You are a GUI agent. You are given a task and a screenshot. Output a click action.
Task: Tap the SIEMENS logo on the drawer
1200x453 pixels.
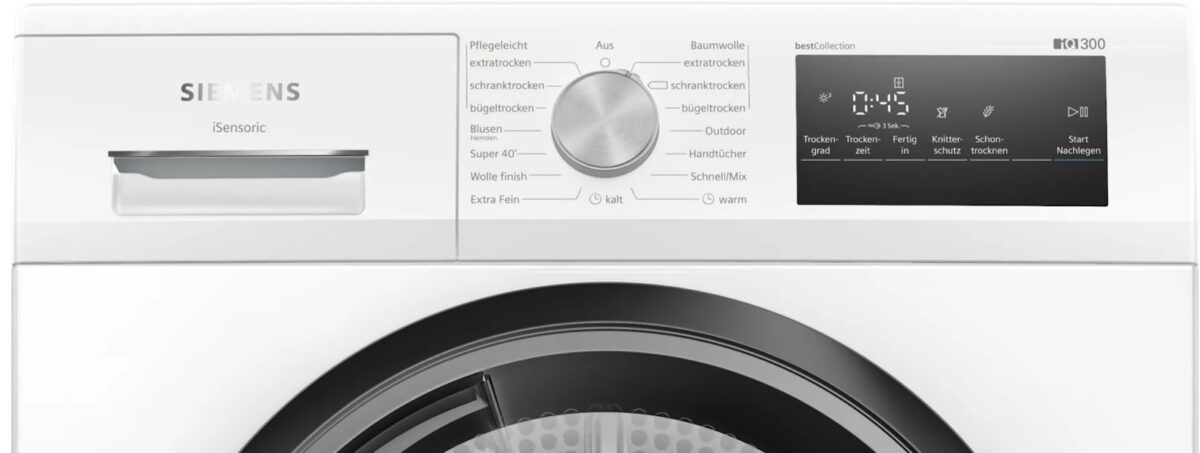pos(240,93)
